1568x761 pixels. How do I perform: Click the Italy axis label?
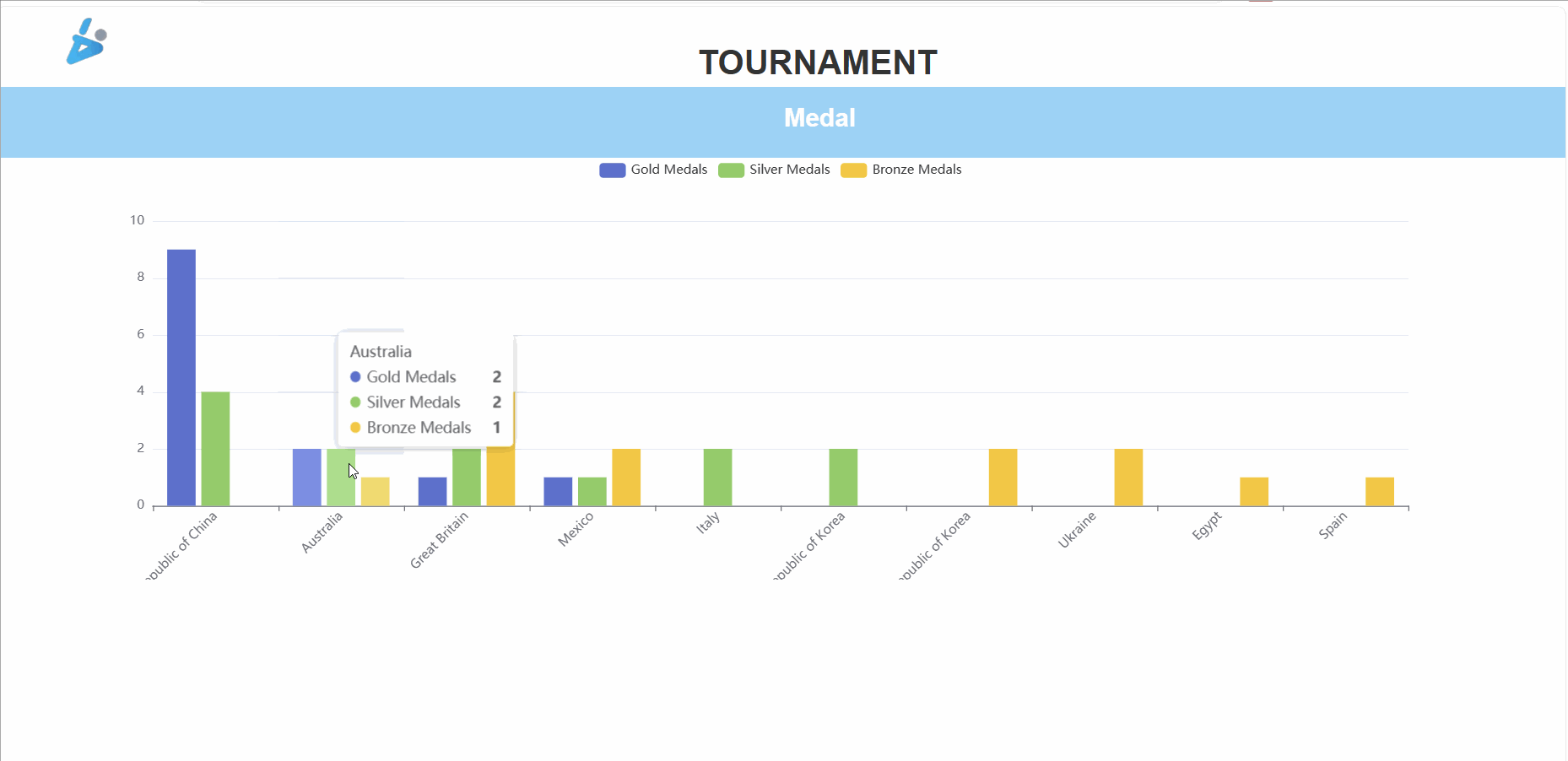(708, 522)
